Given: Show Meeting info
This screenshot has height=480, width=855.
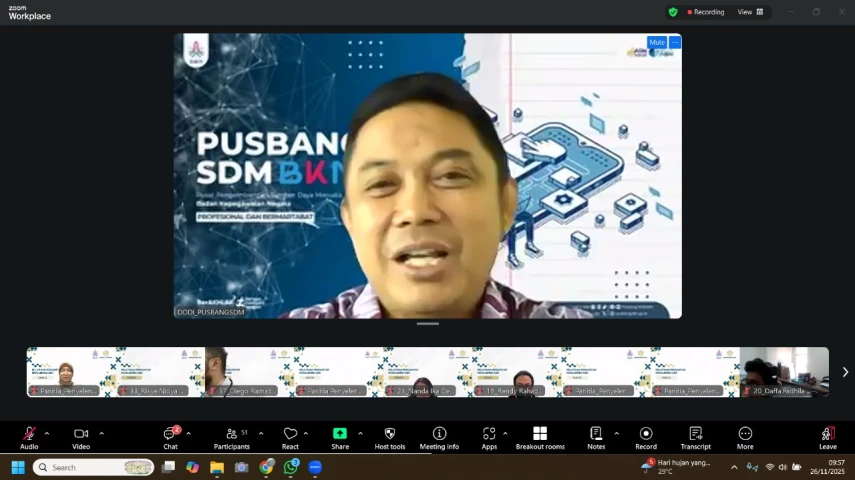Looking at the screenshot, I should click(x=439, y=438).
